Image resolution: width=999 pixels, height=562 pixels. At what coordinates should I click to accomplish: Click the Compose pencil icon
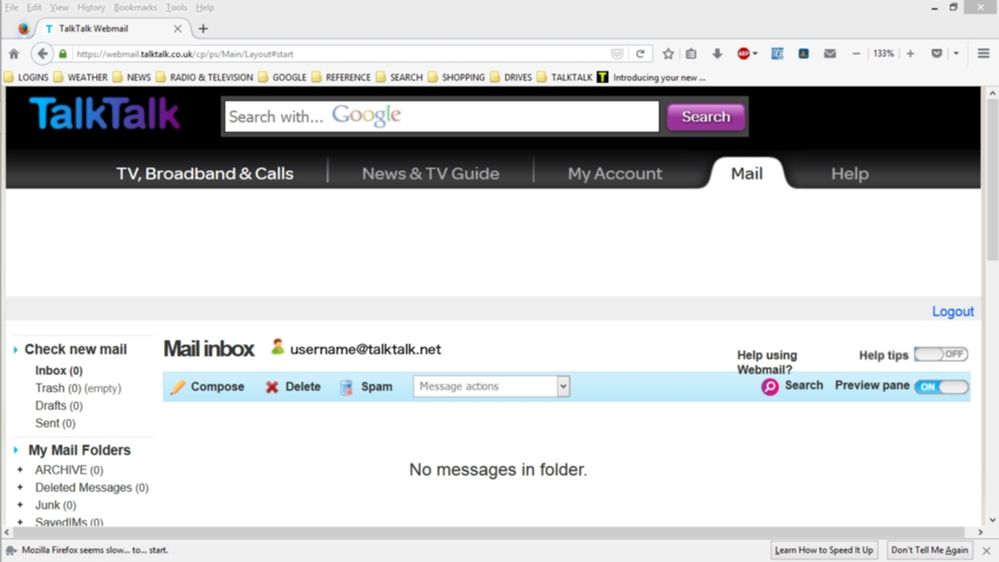(x=178, y=387)
